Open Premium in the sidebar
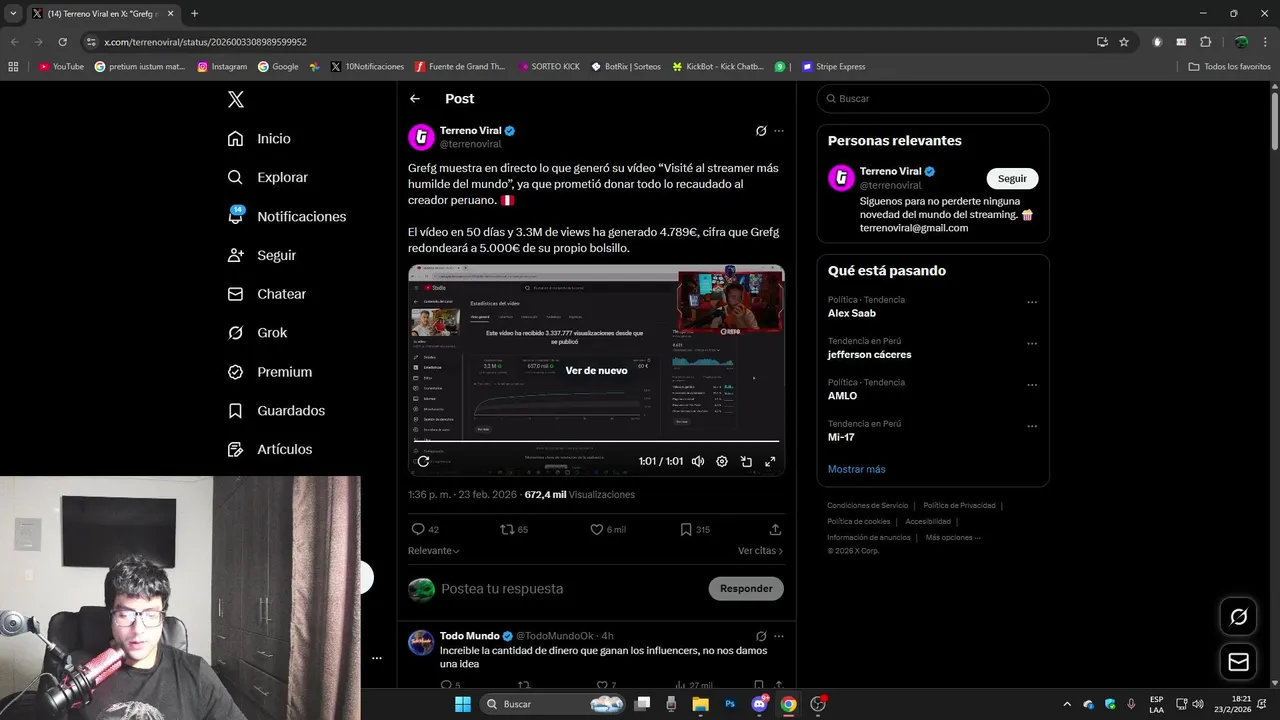 [x=269, y=372]
